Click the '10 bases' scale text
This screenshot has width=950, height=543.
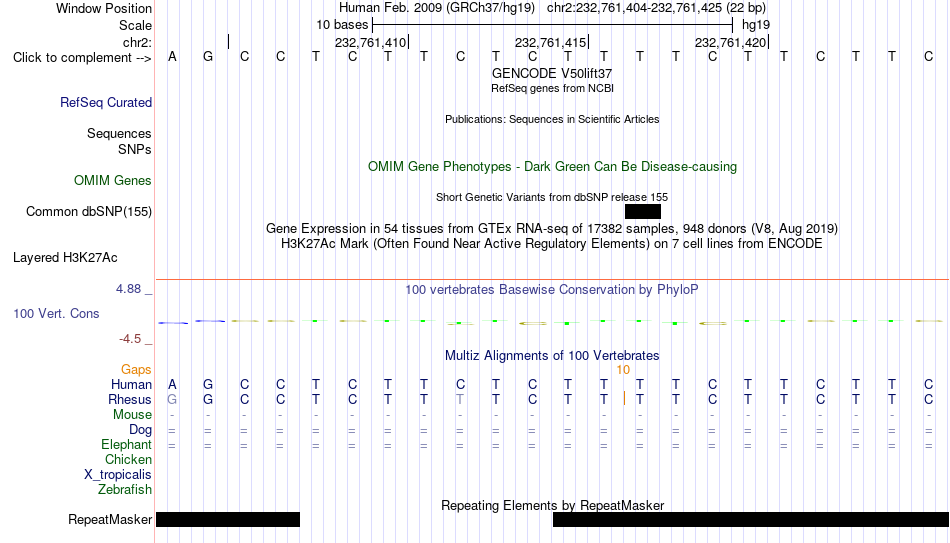tap(342, 25)
